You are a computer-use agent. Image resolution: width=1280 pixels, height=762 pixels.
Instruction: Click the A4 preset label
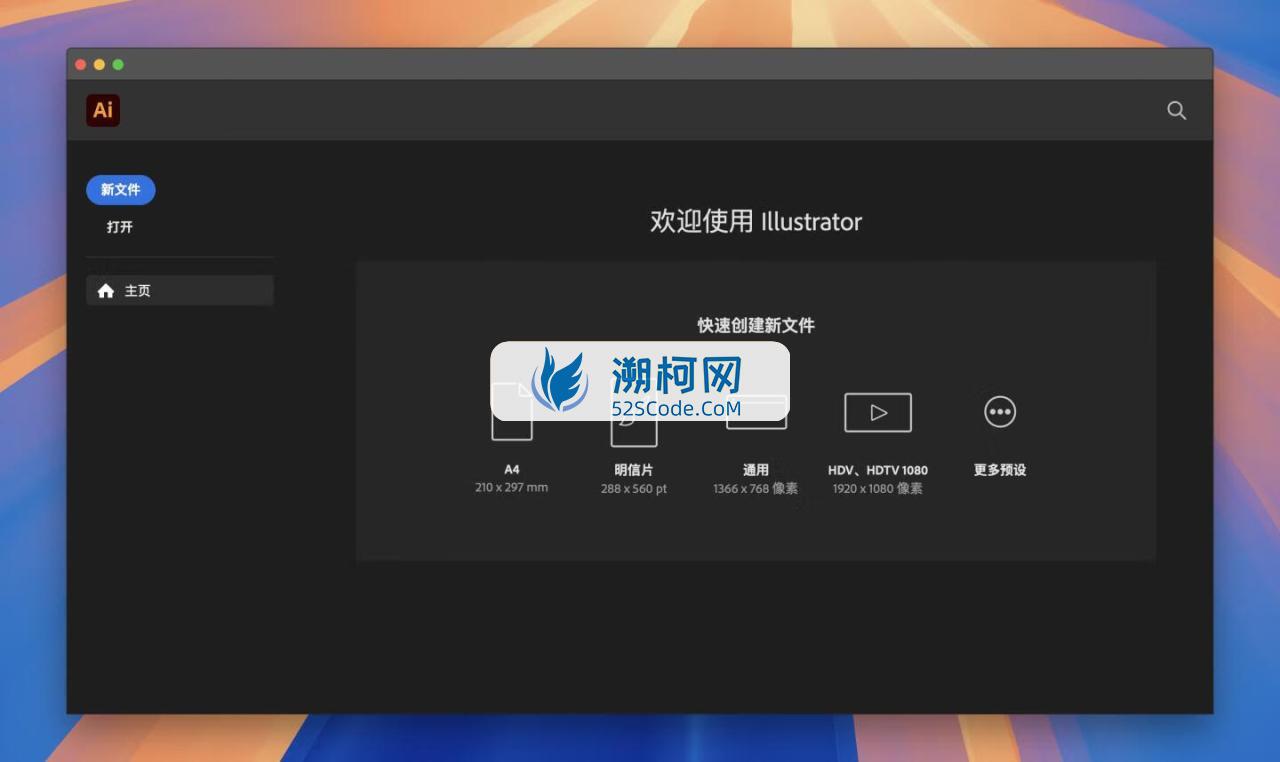pyautogui.click(x=512, y=469)
